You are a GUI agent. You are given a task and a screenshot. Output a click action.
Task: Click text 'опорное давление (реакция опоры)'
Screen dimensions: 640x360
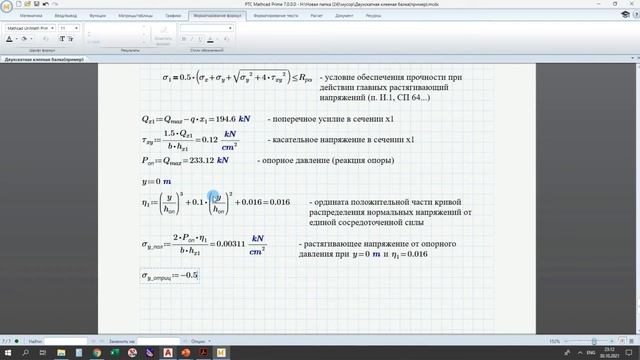coord(328,160)
